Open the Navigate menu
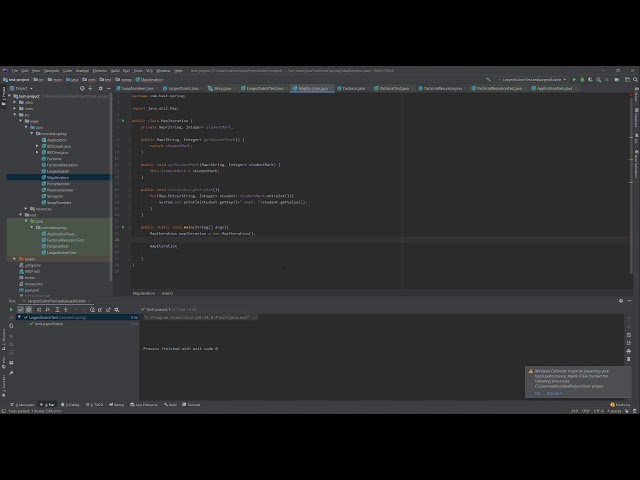This screenshot has width=640, height=480. tap(51, 71)
